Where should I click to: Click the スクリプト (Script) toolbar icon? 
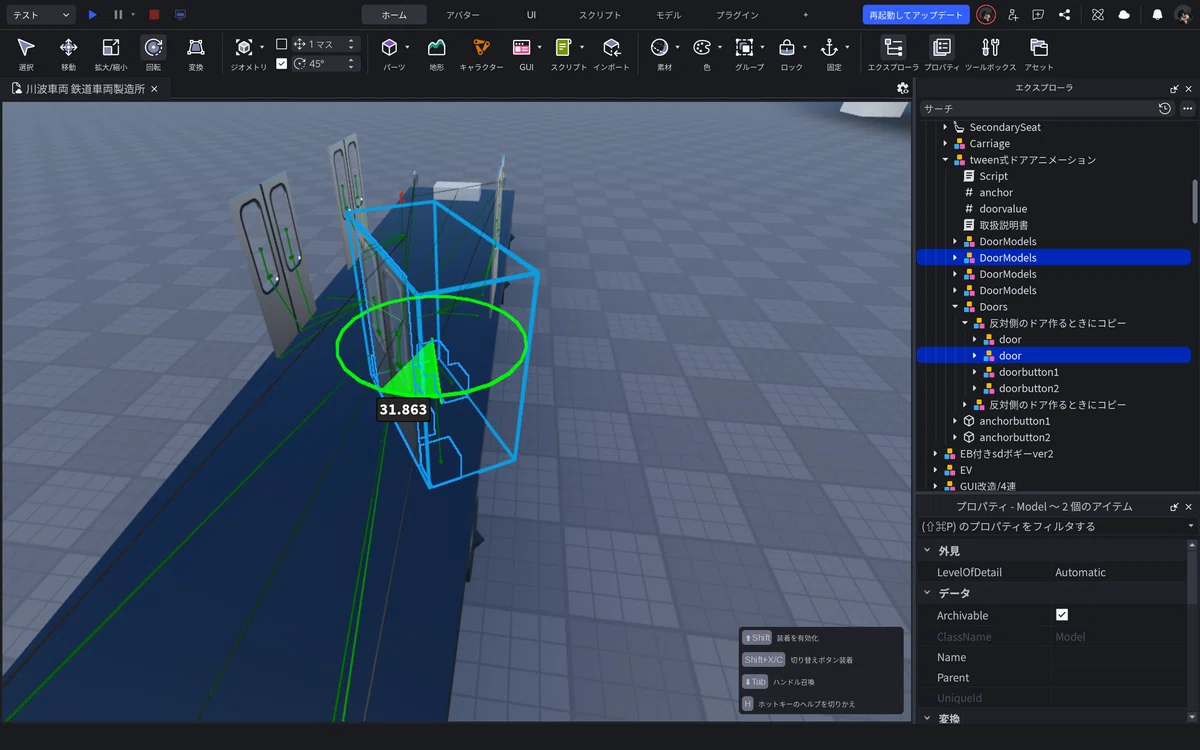pyautogui.click(x=564, y=48)
